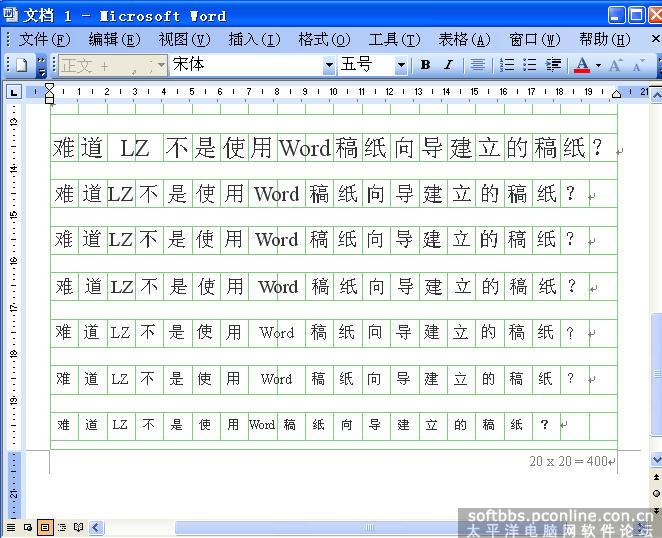Click the Word document icon in title bar
The height and width of the screenshot is (538, 662).
coord(10,15)
